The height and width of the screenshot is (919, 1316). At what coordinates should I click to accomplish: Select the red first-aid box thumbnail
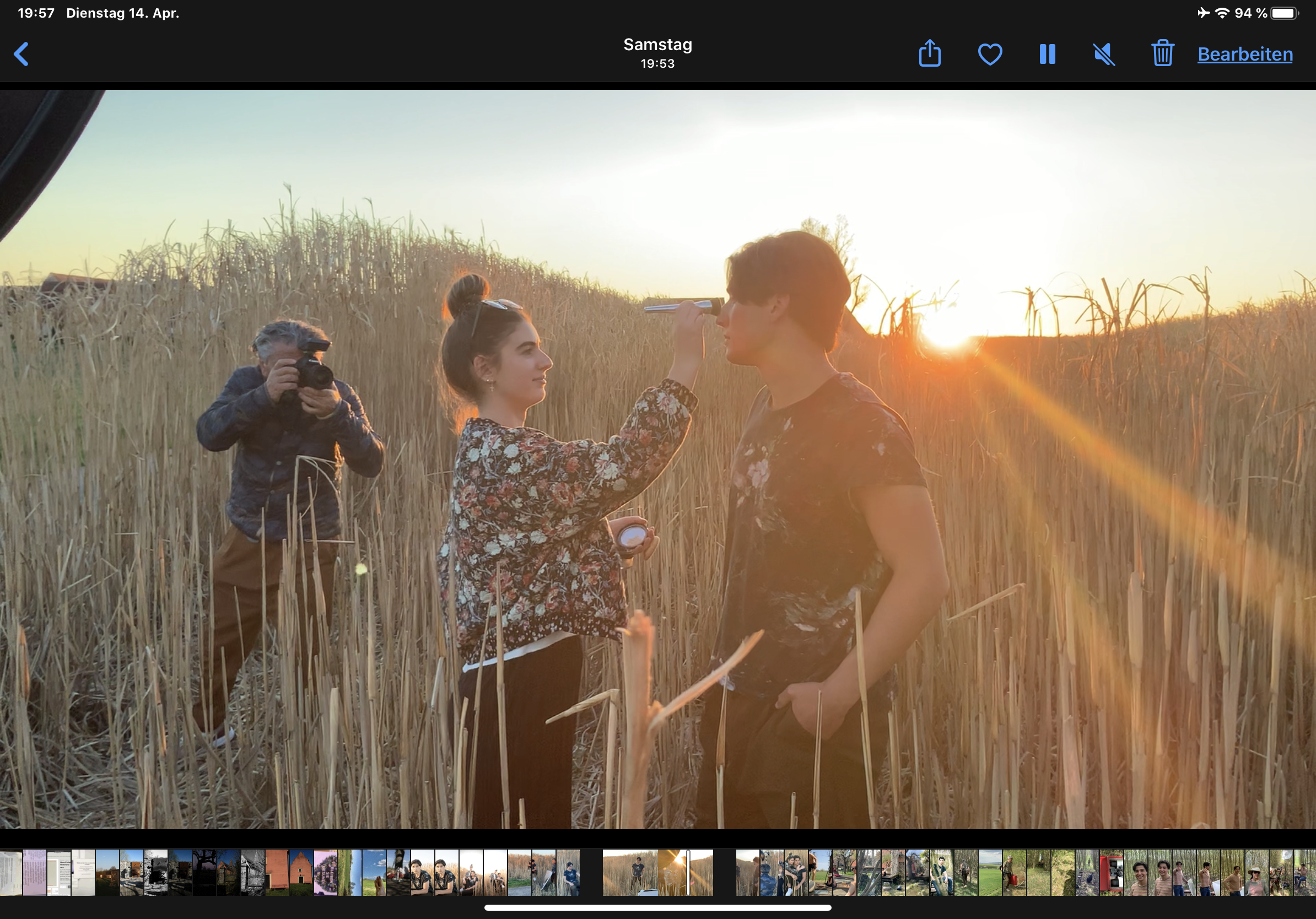click(1111, 873)
